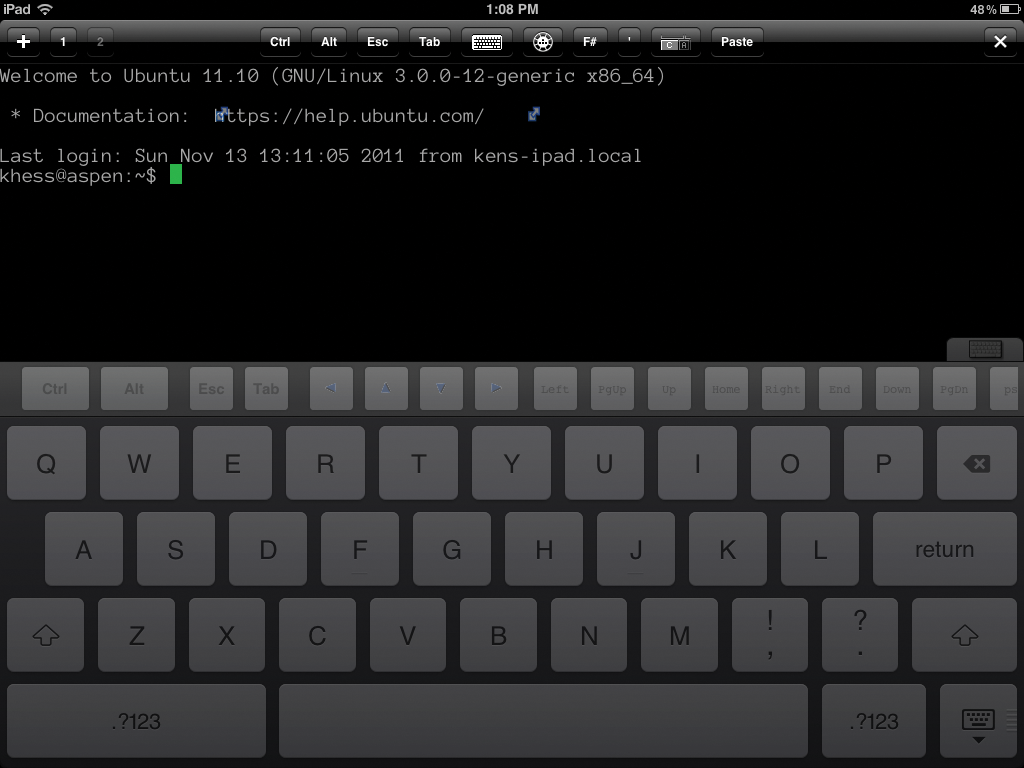
Task: Tap Alt in the extra keys row
Action: 134,389
